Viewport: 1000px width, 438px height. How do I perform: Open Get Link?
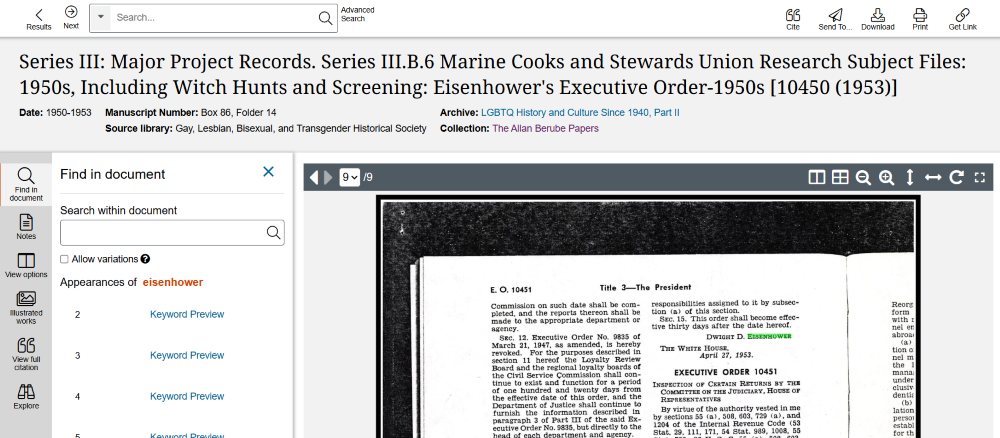962,18
